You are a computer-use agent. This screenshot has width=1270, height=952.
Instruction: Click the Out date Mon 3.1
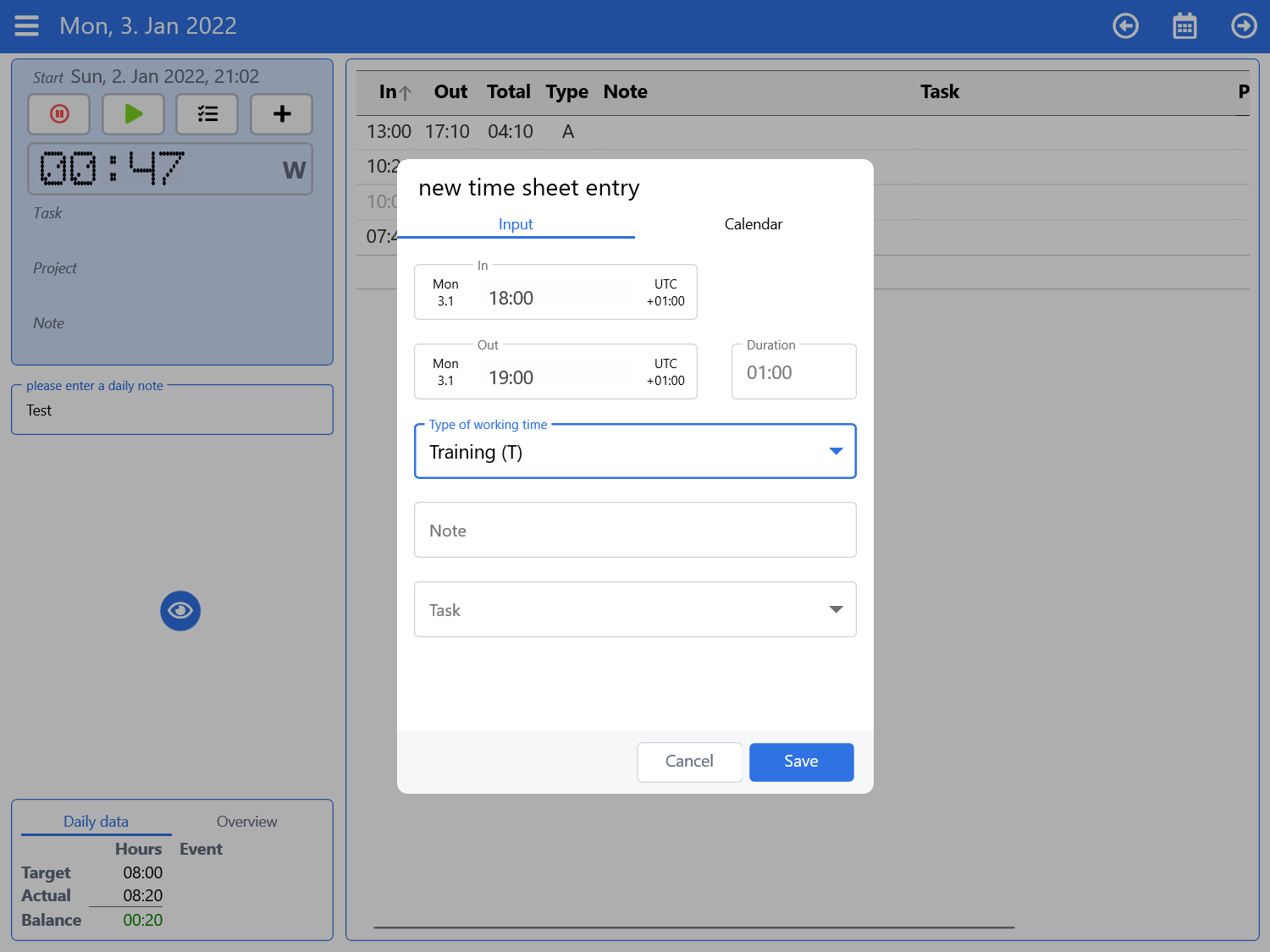[x=445, y=372]
